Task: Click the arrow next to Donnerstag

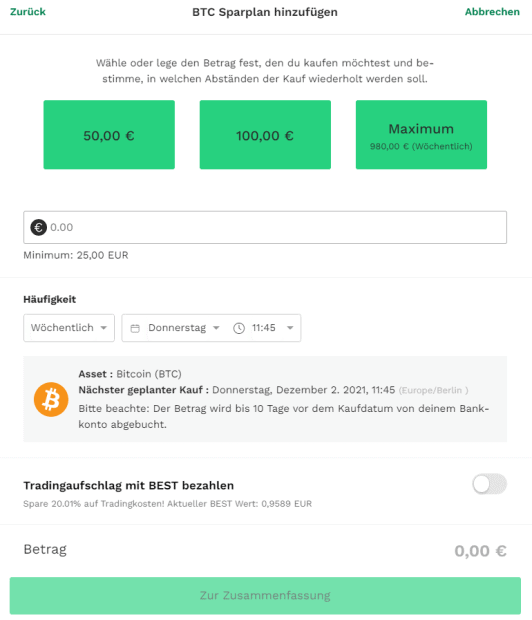Action: 216,328
